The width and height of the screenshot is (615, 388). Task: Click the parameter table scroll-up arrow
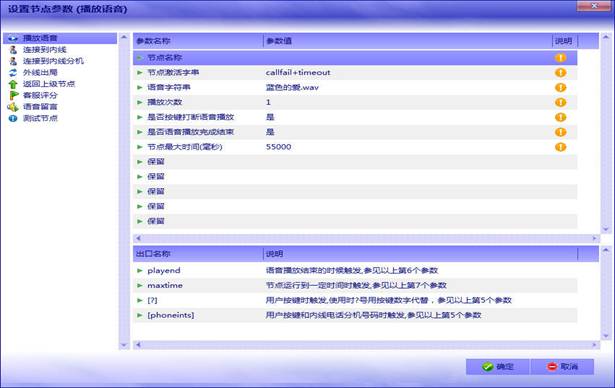coord(606,37)
